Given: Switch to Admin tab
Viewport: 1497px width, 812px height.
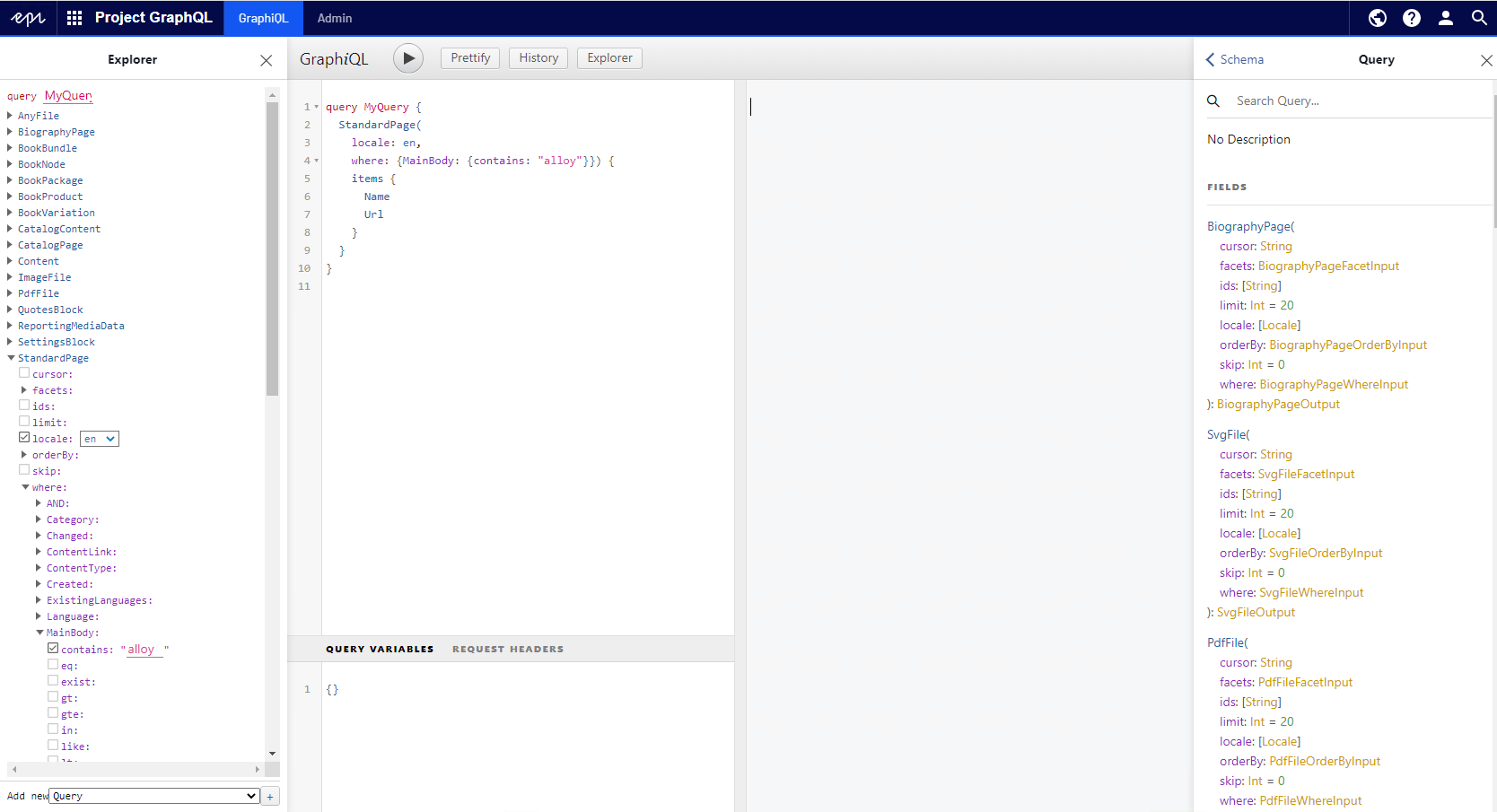Looking at the screenshot, I should (335, 18).
